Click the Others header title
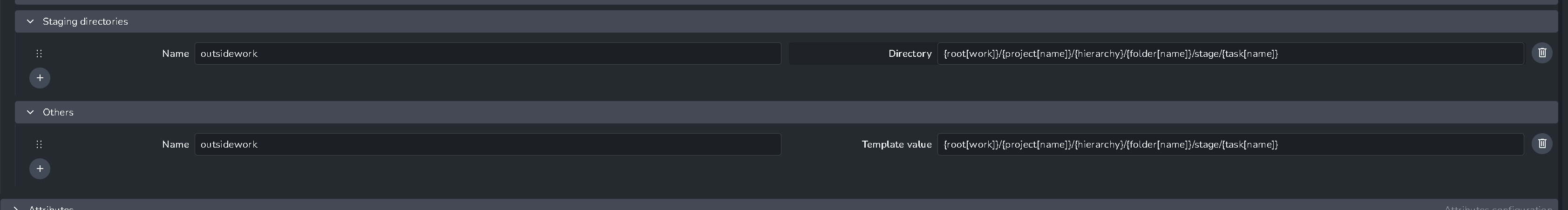 point(58,112)
